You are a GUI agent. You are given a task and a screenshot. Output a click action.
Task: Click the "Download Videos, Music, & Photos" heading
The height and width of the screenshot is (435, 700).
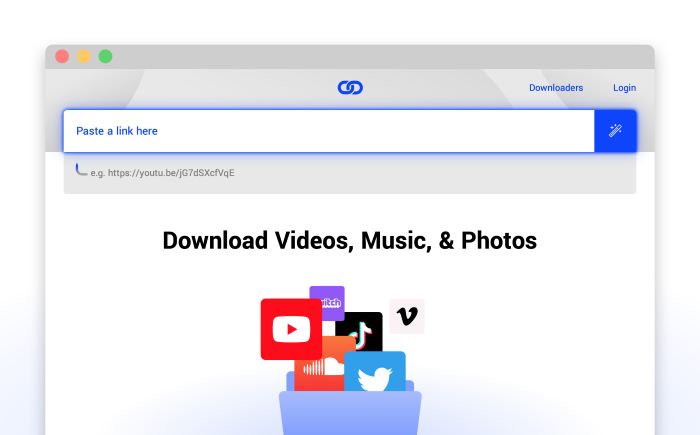coord(350,241)
